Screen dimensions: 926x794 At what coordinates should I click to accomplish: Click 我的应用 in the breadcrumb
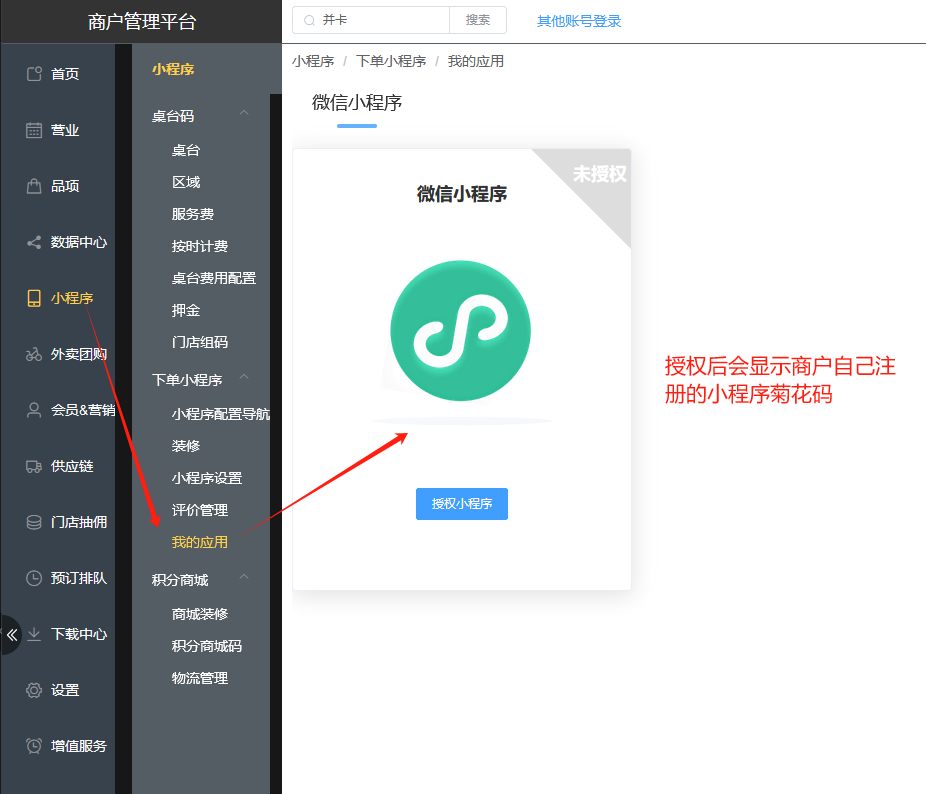[475, 61]
